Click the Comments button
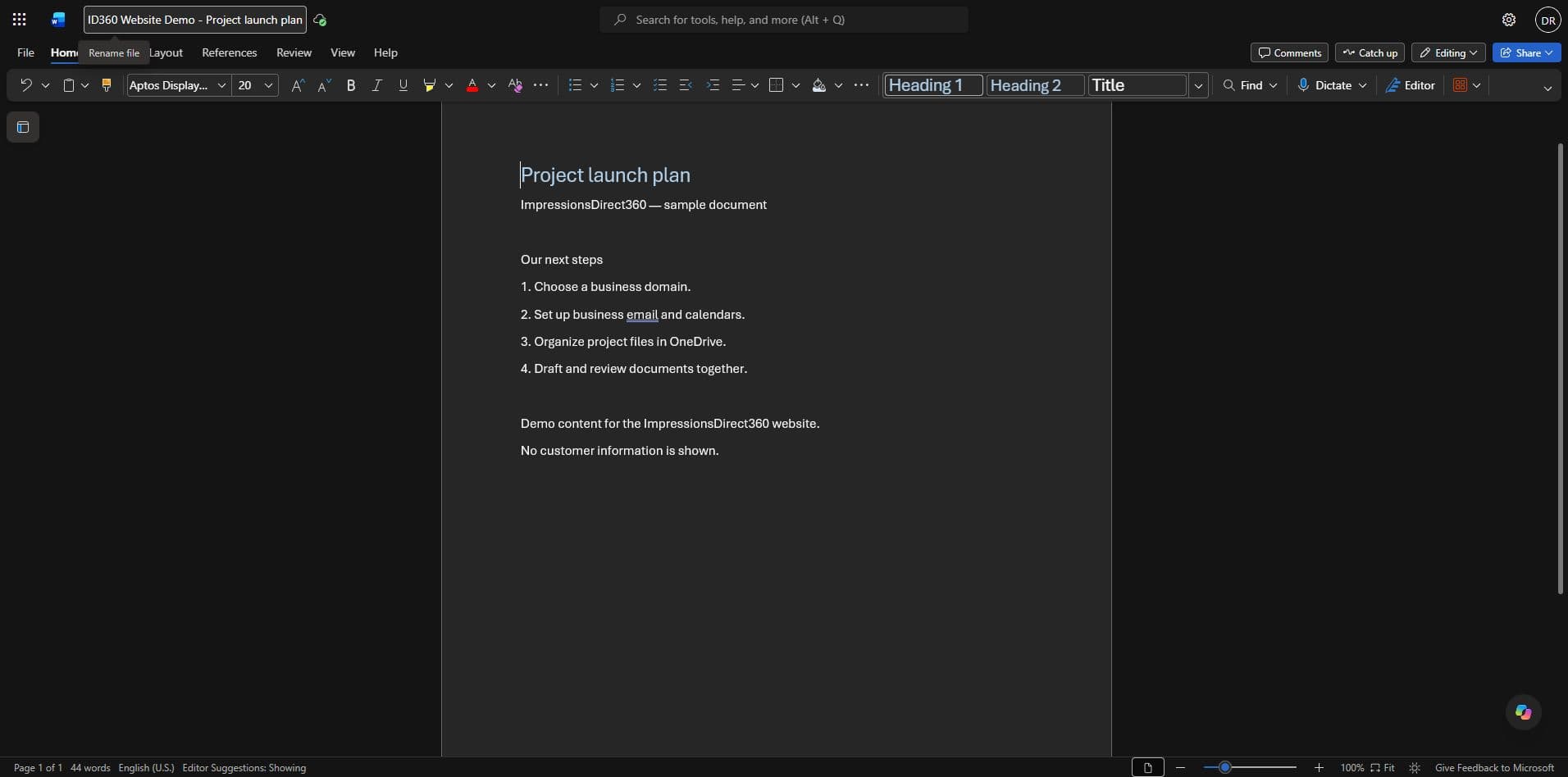The width and height of the screenshot is (1568, 777). click(x=1289, y=52)
